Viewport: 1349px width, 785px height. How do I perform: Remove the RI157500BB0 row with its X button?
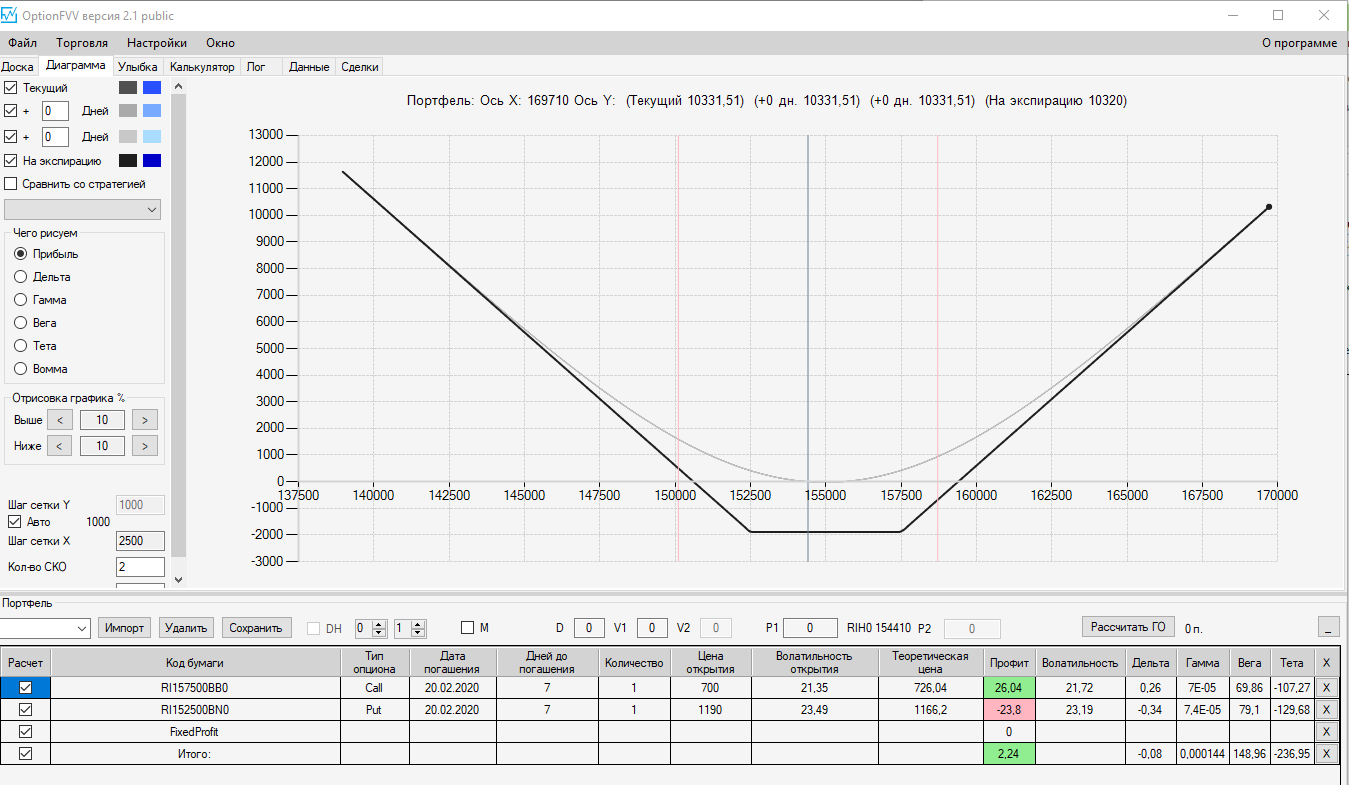click(1326, 687)
